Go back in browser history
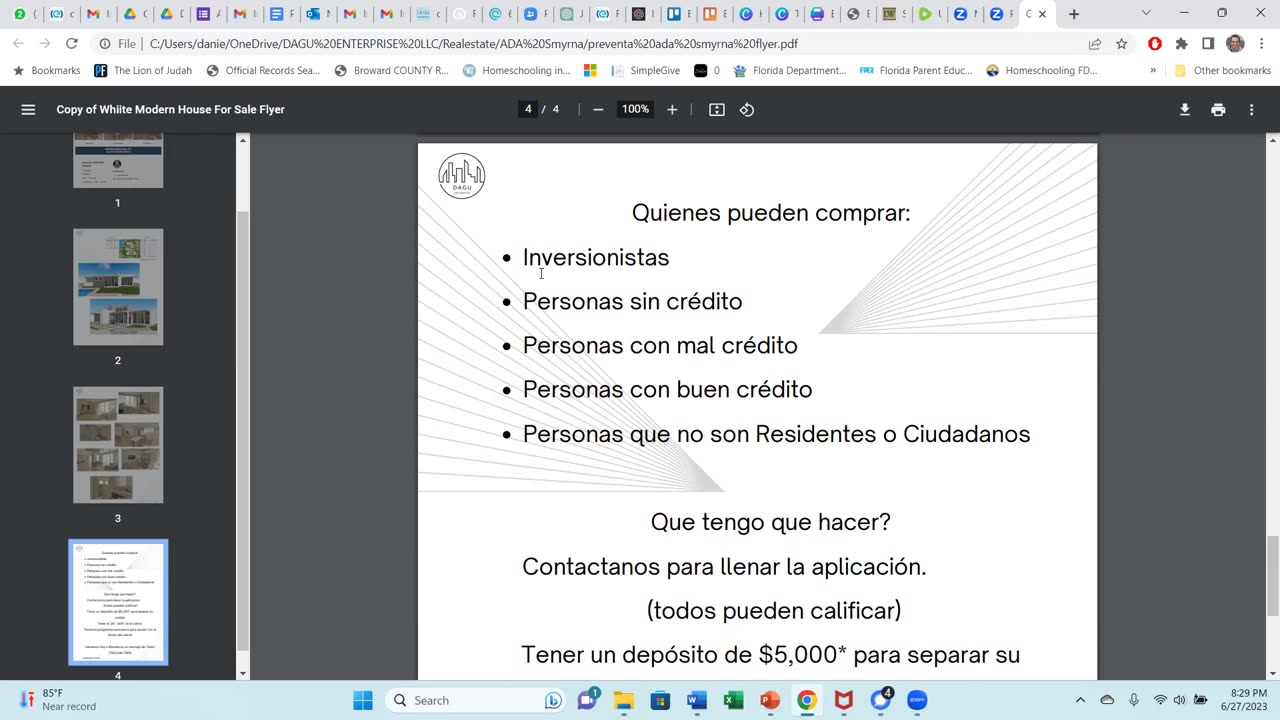This screenshot has height=720, width=1280. [x=18, y=44]
